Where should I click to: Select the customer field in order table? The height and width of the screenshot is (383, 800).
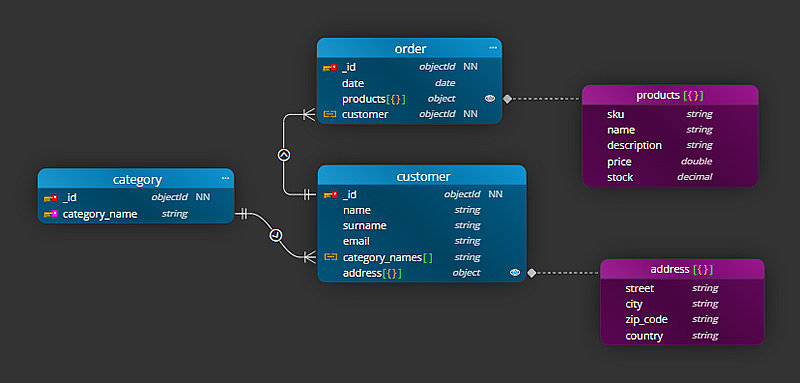tap(410, 114)
